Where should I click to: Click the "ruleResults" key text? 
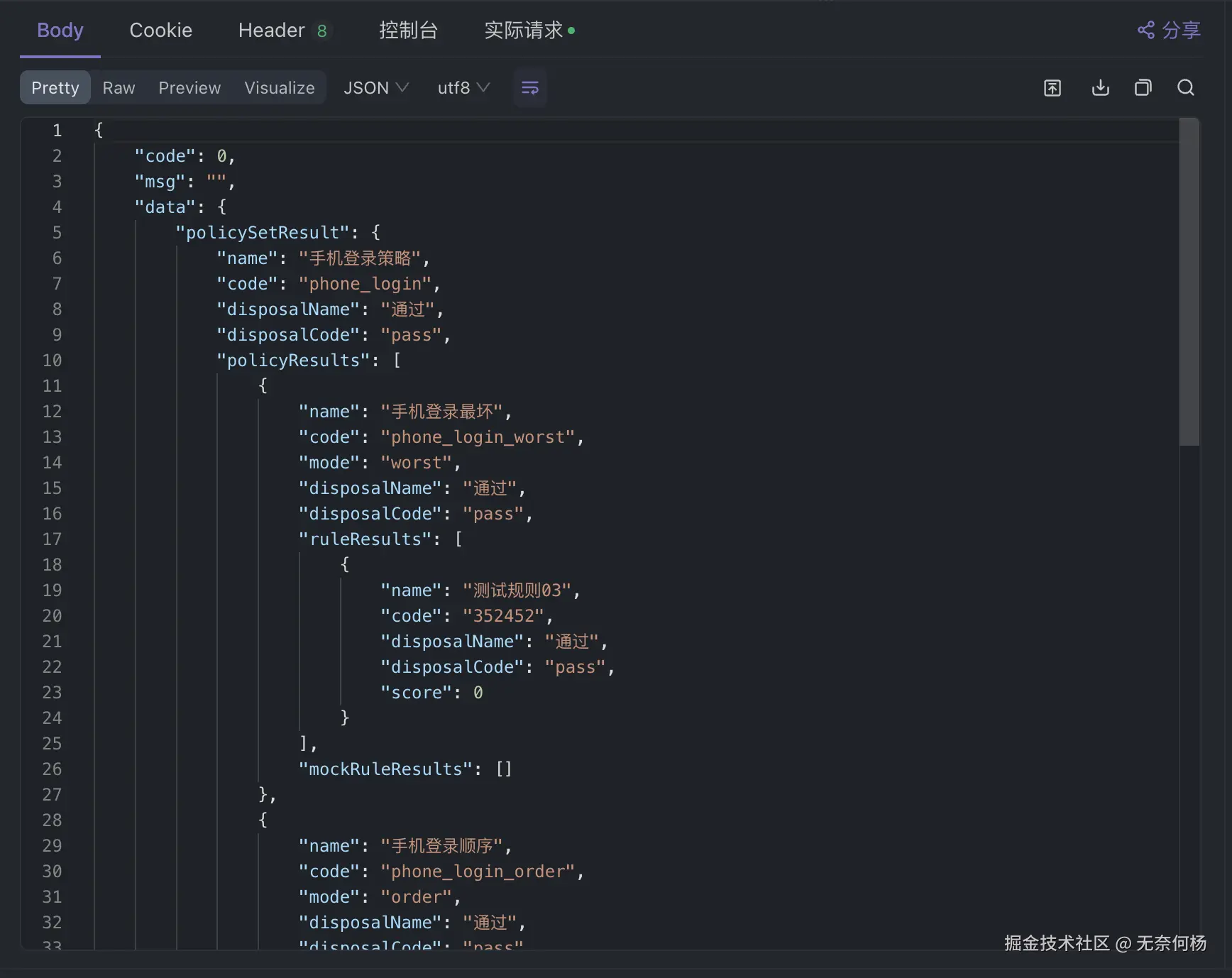(x=365, y=539)
